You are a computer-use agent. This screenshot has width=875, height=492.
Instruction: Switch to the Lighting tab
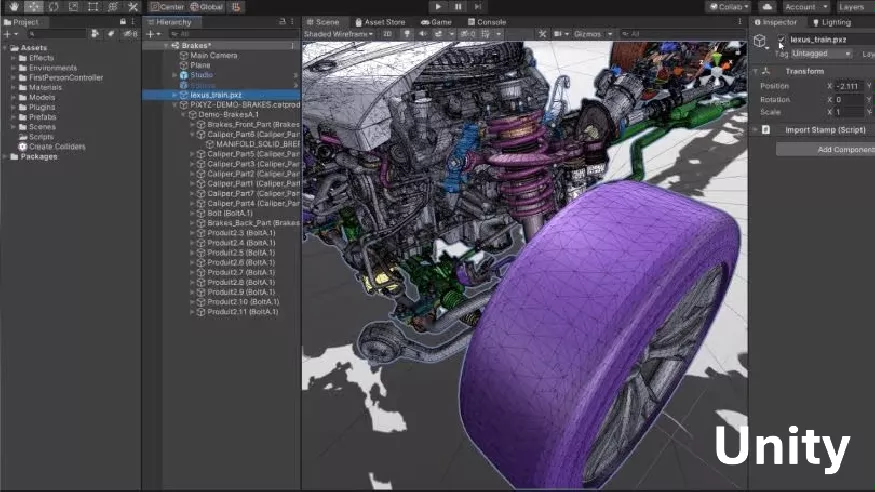point(832,22)
